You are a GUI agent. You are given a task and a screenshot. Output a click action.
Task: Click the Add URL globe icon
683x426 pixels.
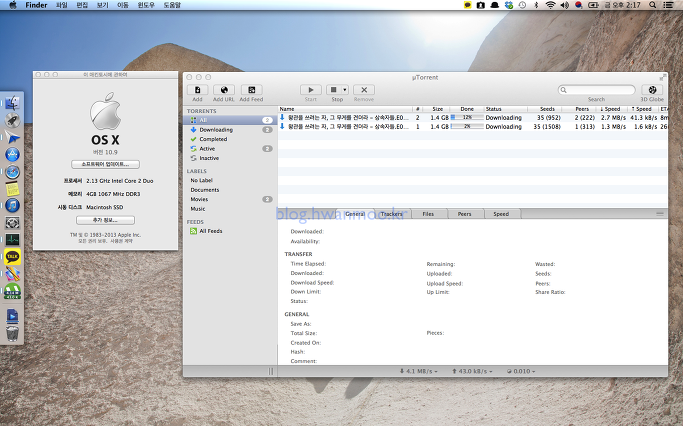coord(224,90)
